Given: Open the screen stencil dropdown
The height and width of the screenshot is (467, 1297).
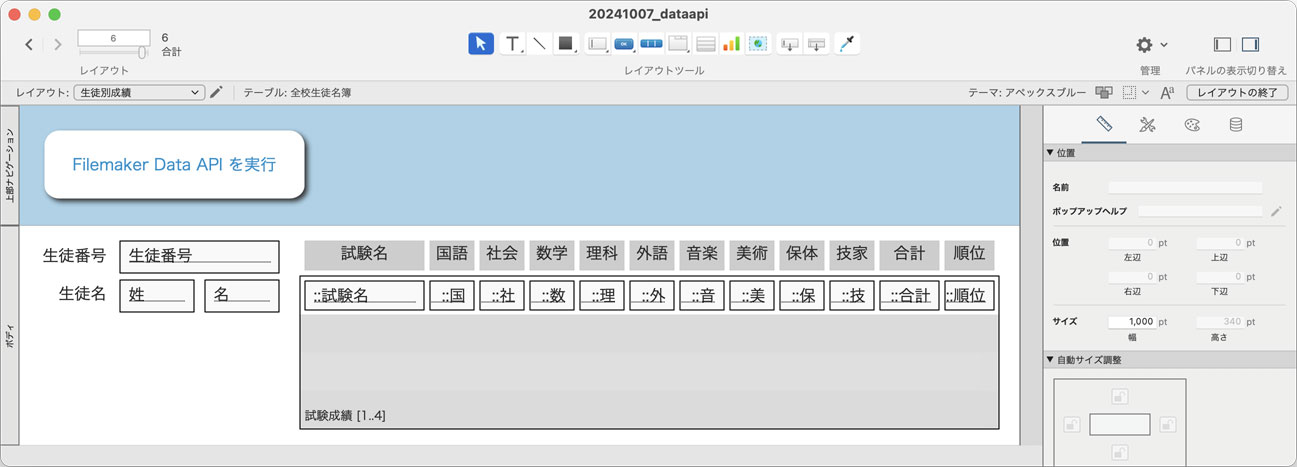Looking at the screenshot, I should pyautogui.click(x=1135, y=92).
